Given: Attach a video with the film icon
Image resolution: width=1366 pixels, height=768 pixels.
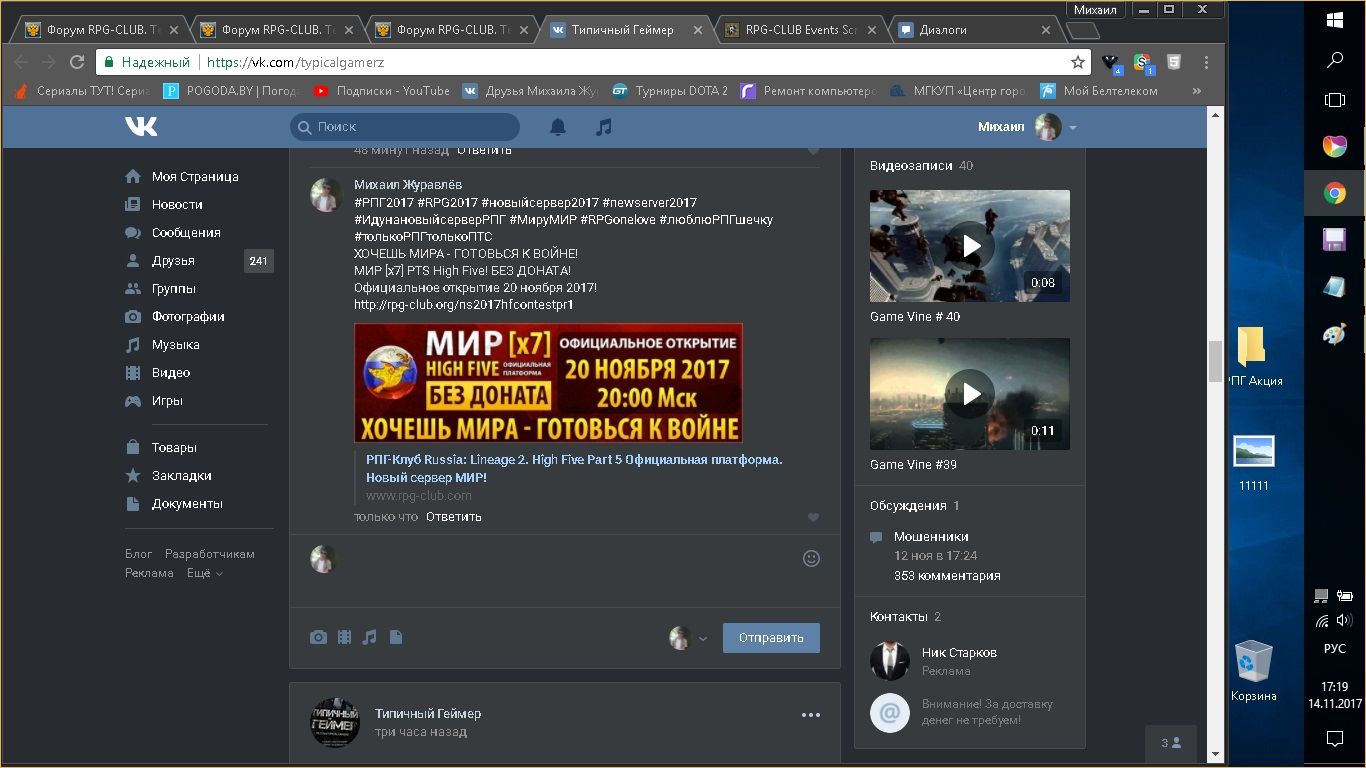Looking at the screenshot, I should click(x=344, y=637).
